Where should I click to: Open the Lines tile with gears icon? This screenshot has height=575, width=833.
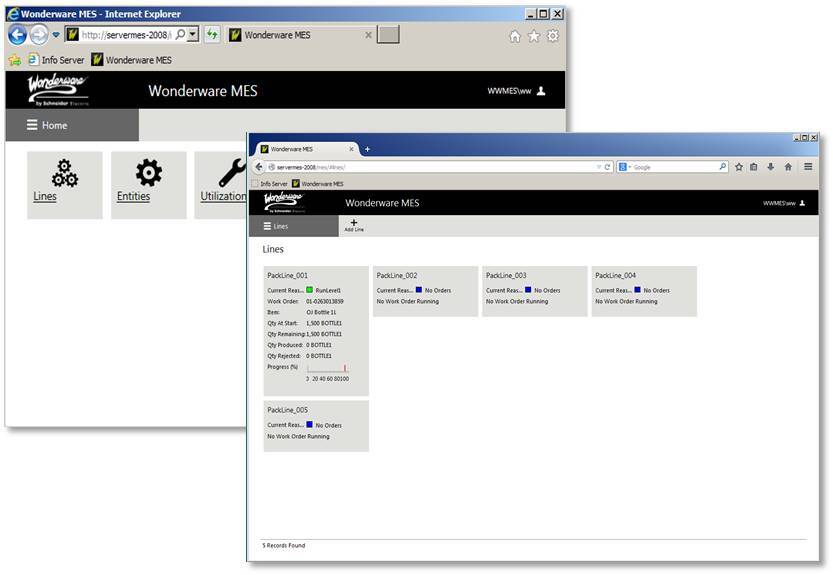coord(65,185)
